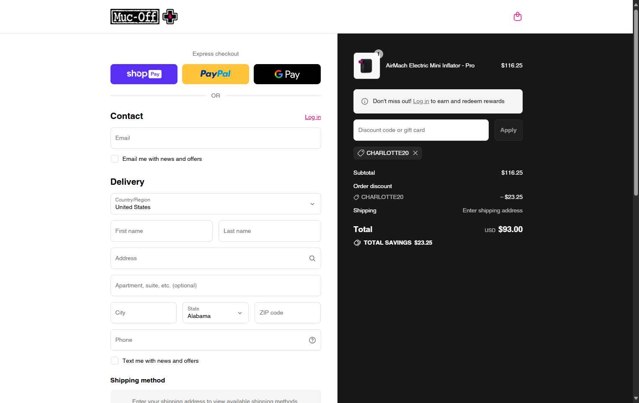Focus the First name field
Viewport: 639px width, 403px height.
coord(161,231)
